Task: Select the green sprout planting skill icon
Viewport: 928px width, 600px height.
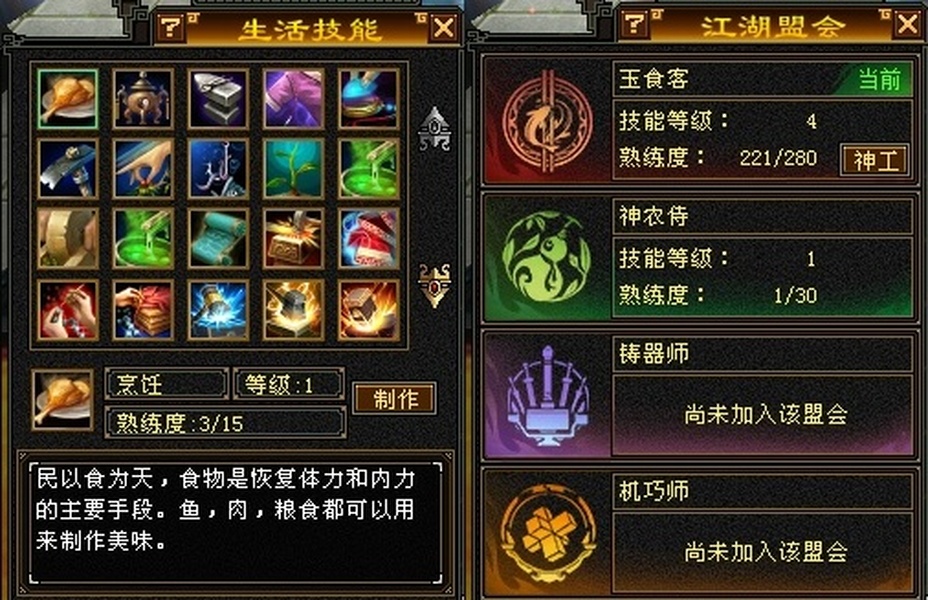Action: click(294, 169)
